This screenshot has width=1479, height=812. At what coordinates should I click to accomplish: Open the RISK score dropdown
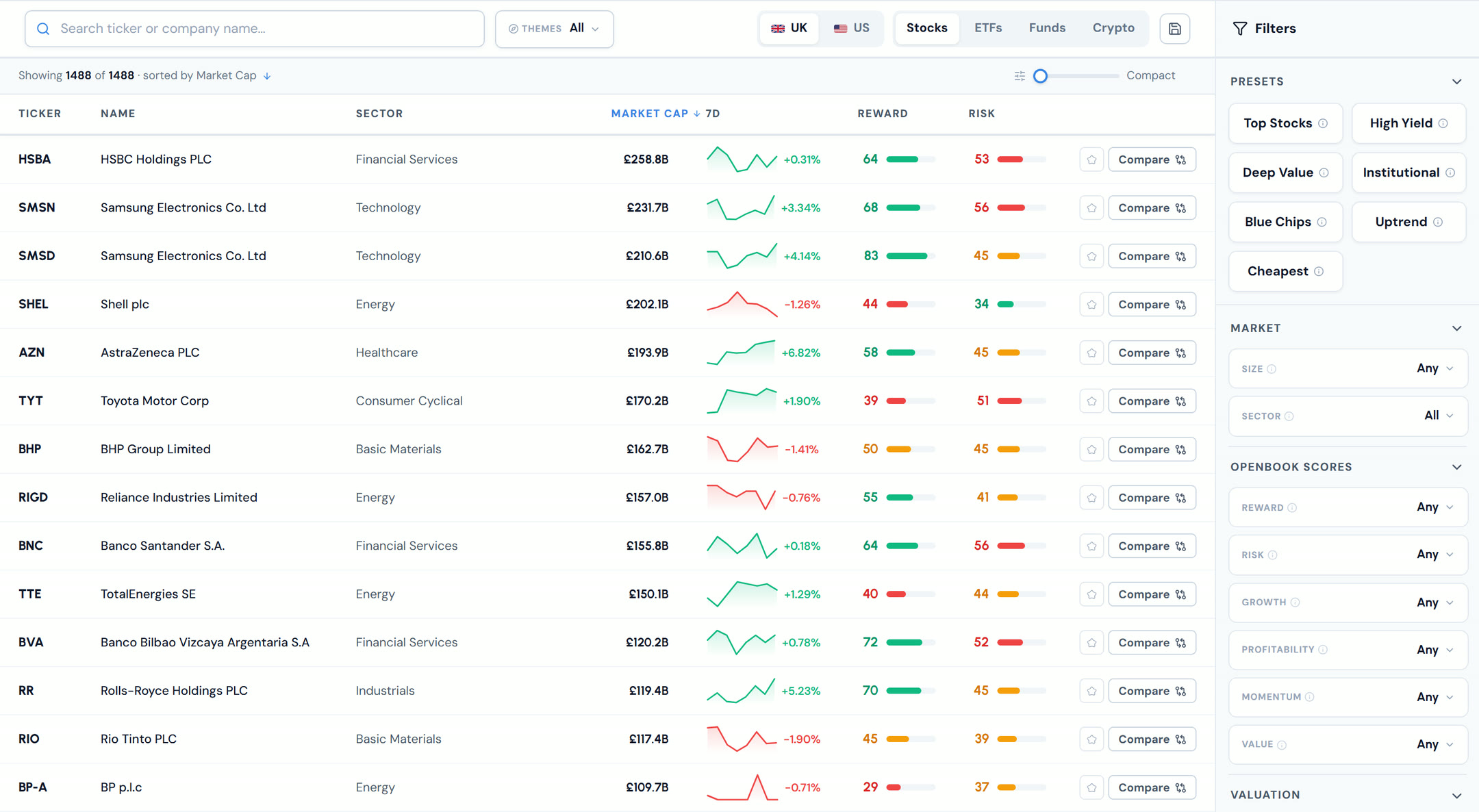(x=1348, y=555)
